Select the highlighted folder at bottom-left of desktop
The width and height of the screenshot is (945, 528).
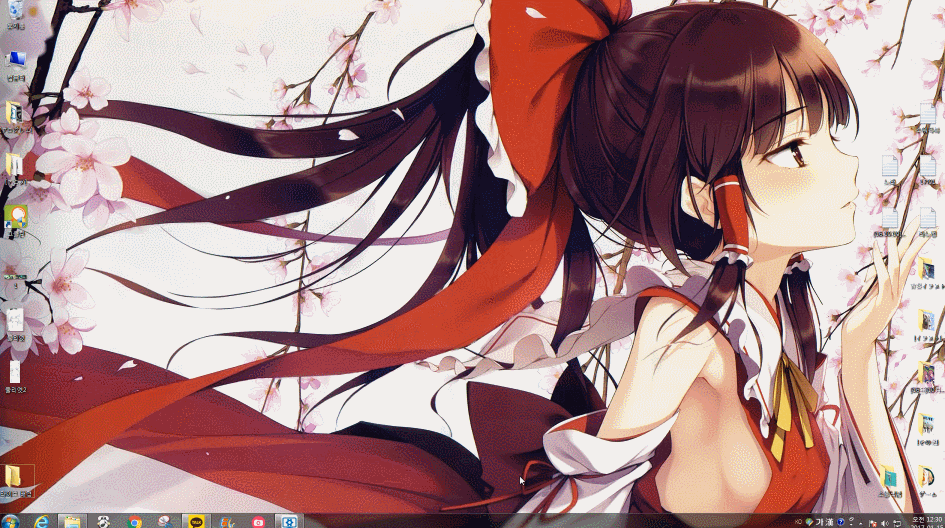pos(17,478)
